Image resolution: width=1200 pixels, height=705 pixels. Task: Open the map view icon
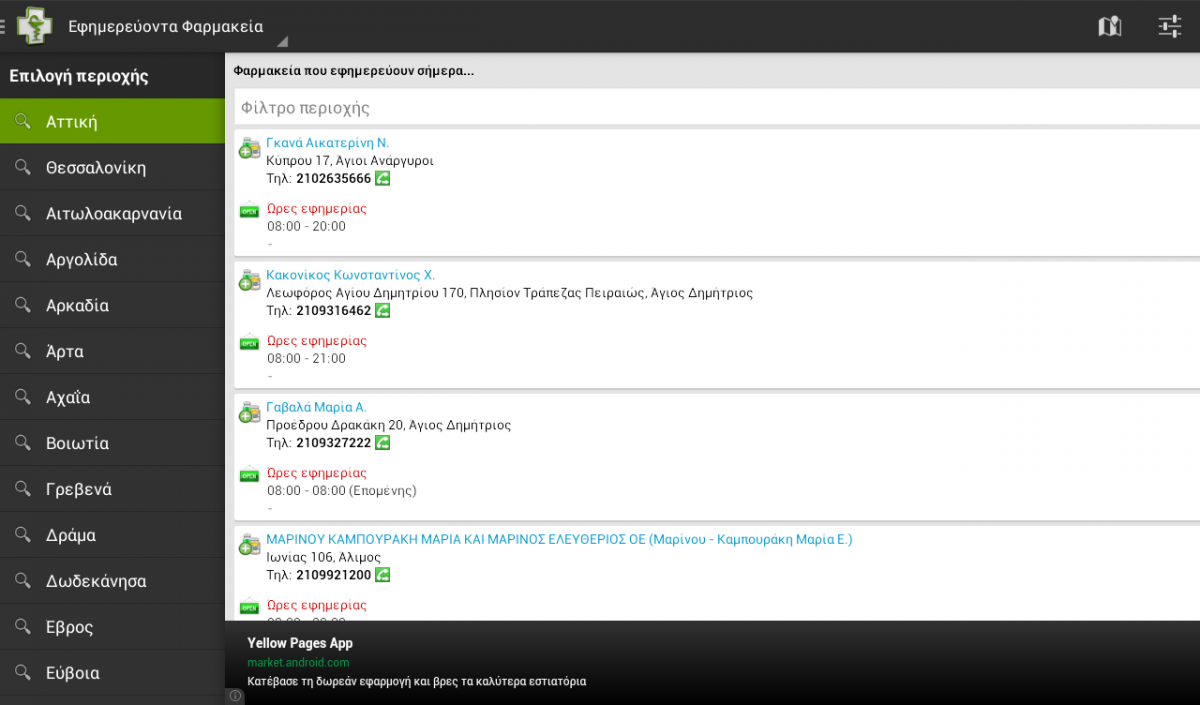[x=1109, y=26]
